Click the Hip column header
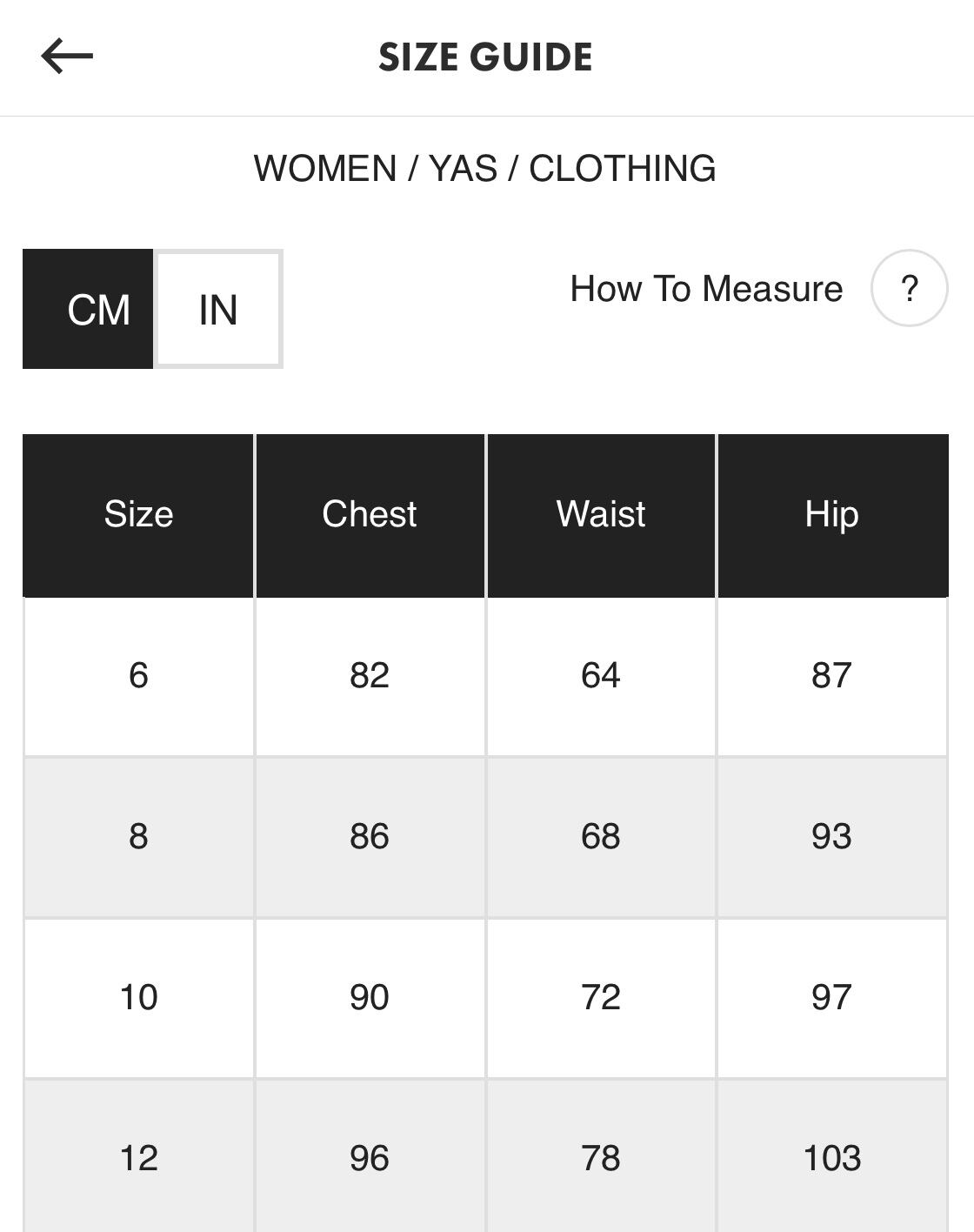974x1232 pixels. point(832,514)
